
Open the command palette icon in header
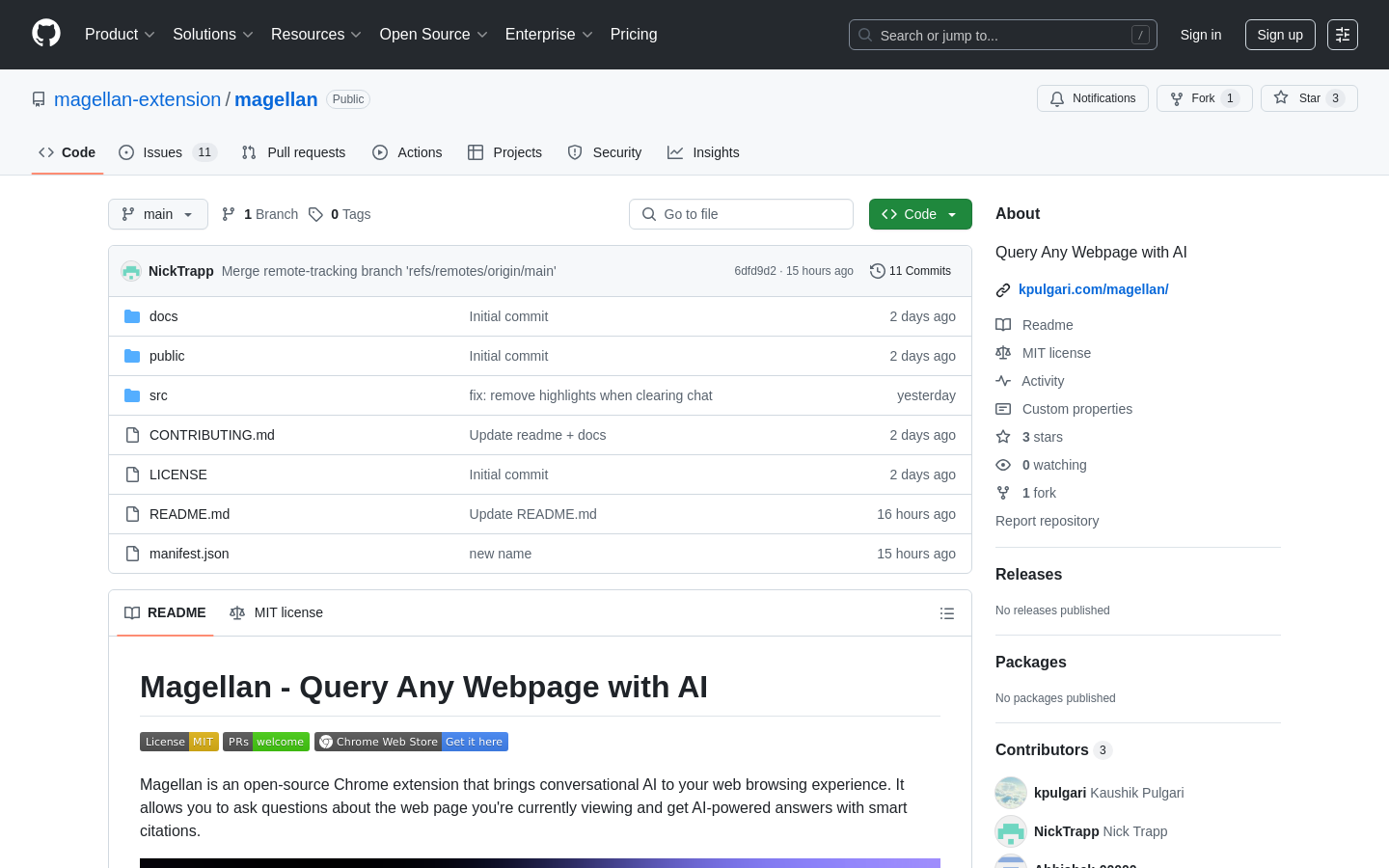pos(1343,35)
